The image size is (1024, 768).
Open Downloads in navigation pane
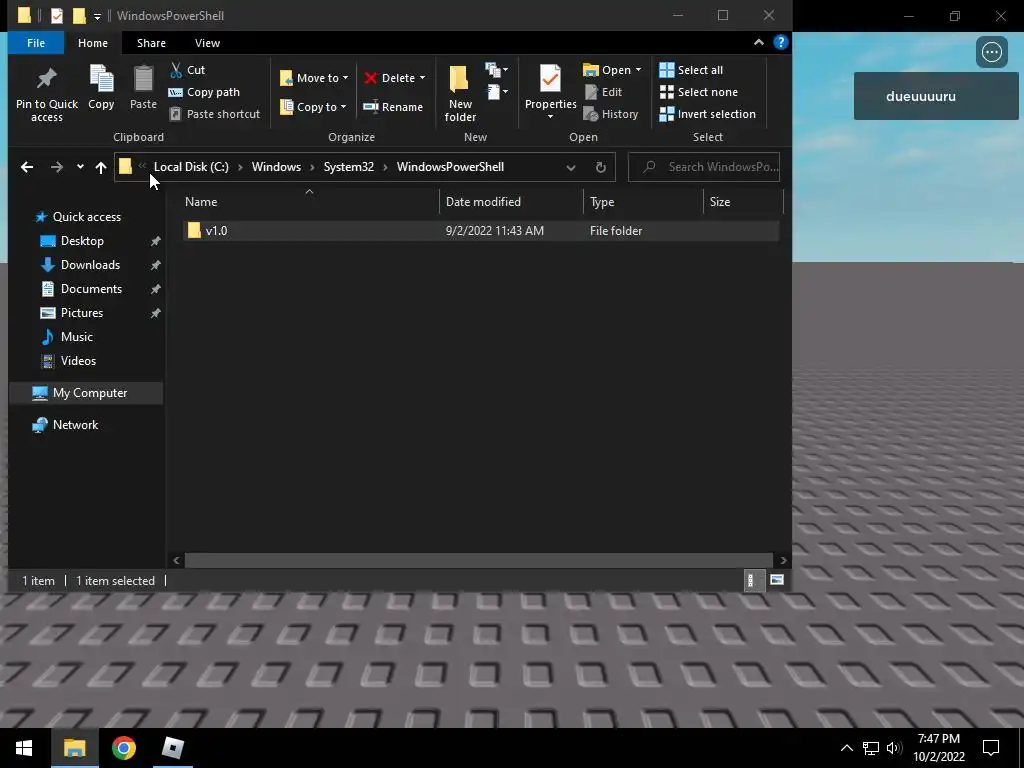[x=89, y=265]
